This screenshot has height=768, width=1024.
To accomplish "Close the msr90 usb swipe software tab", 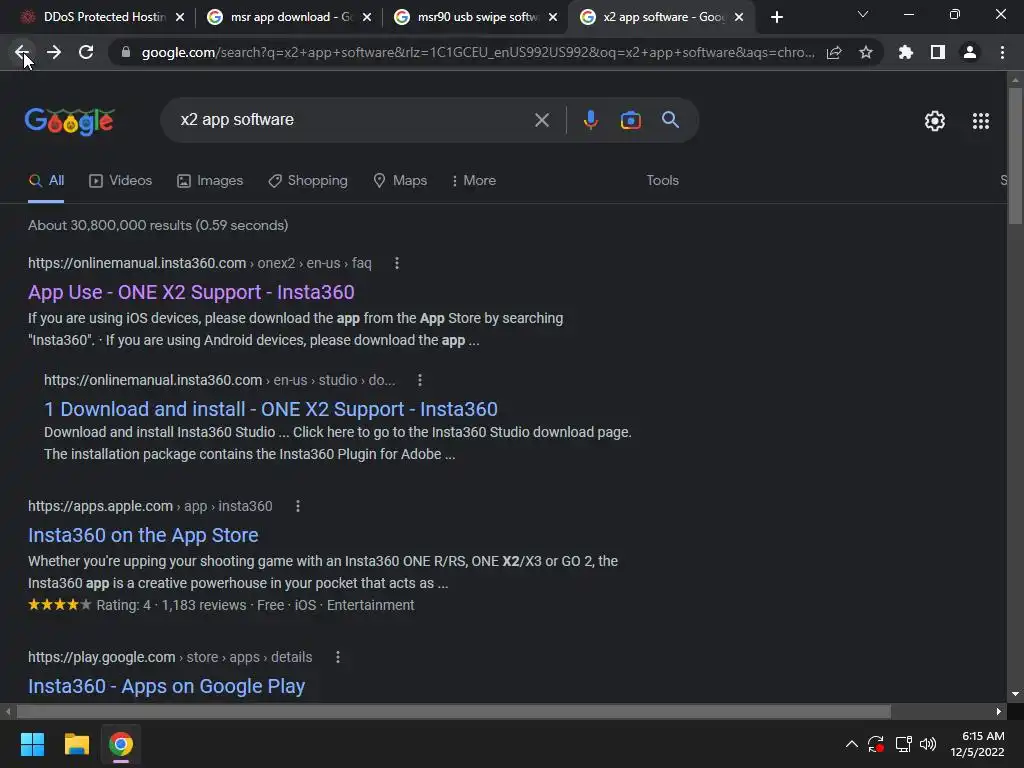I will tap(553, 18).
